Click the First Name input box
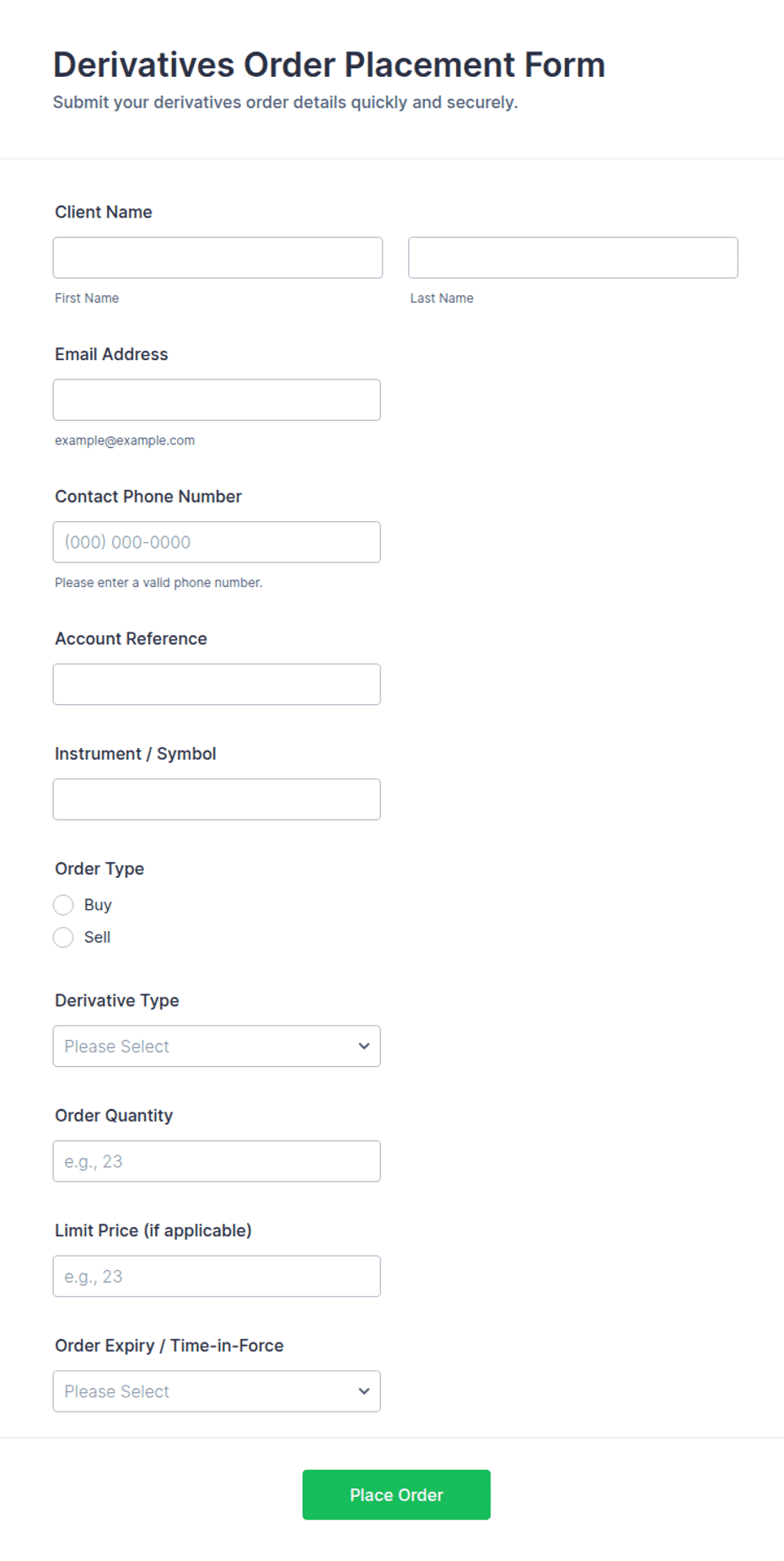784x1561 pixels. [217, 257]
